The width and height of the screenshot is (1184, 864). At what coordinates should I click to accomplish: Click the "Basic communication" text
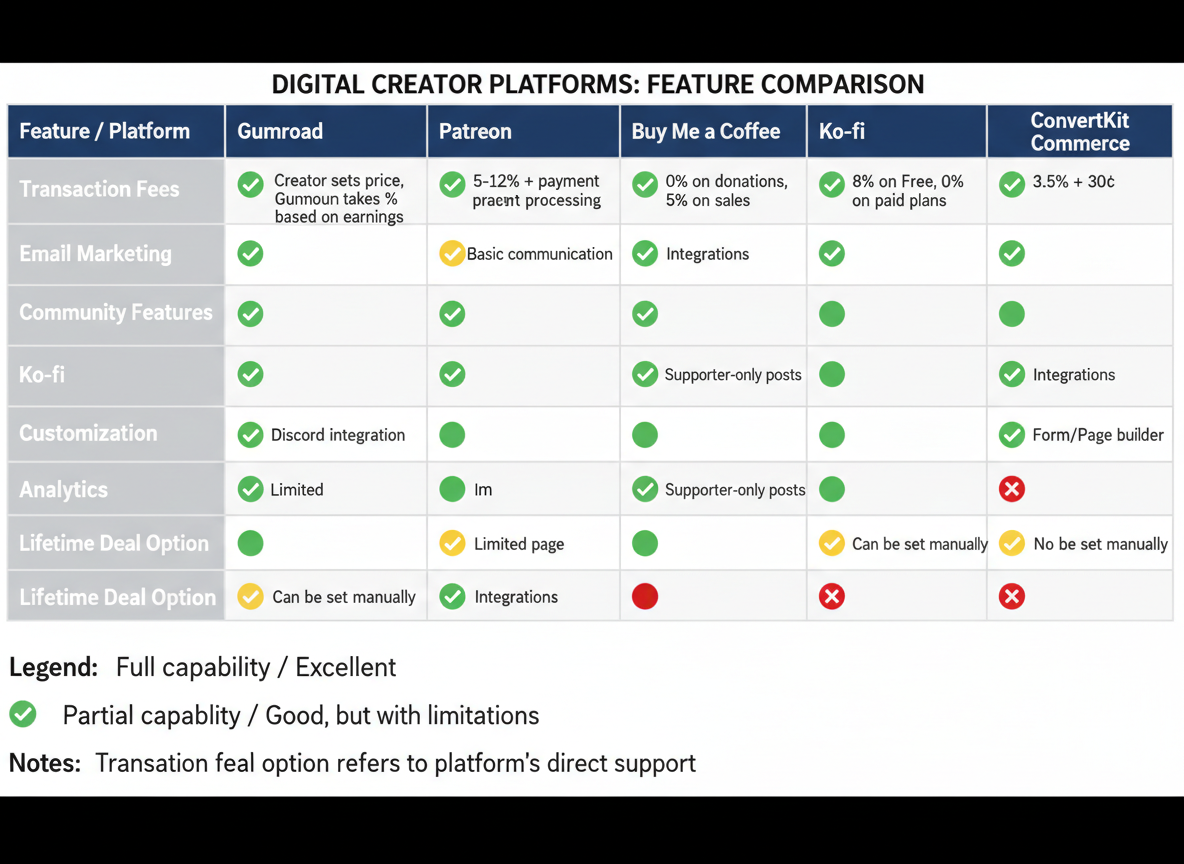click(539, 254)
